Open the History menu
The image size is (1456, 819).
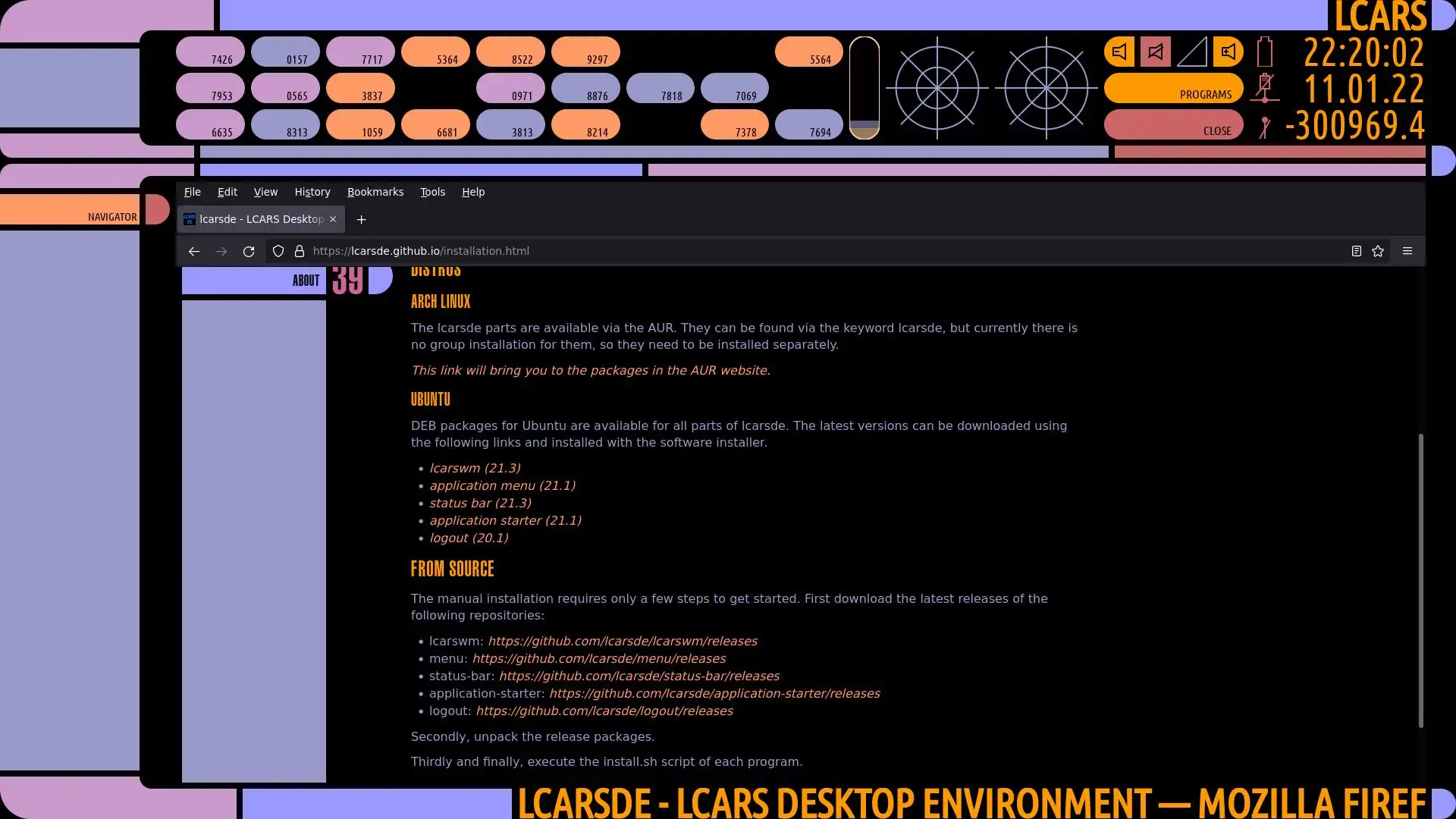[312, 192]
